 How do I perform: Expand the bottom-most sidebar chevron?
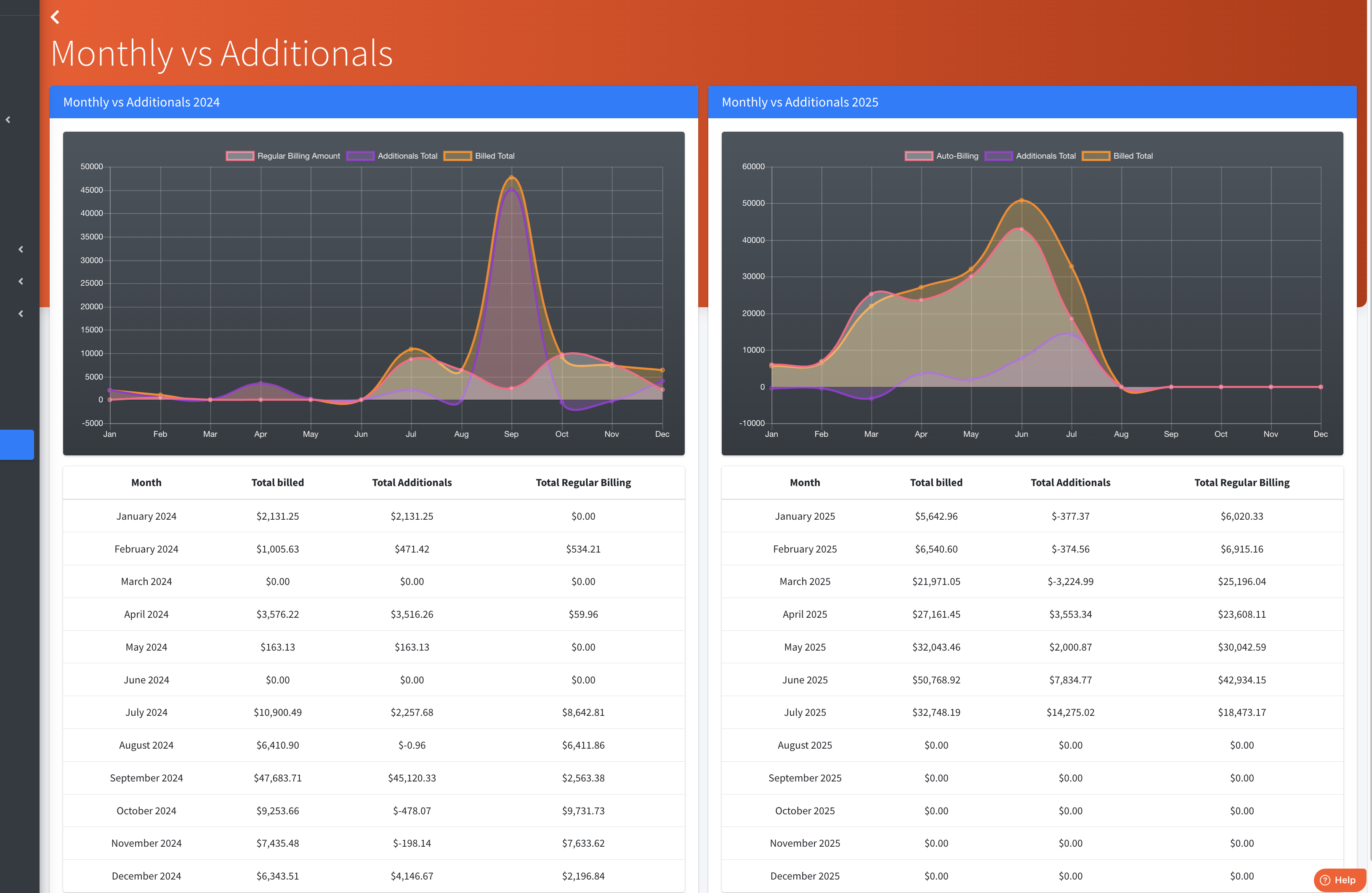(21, 314)
